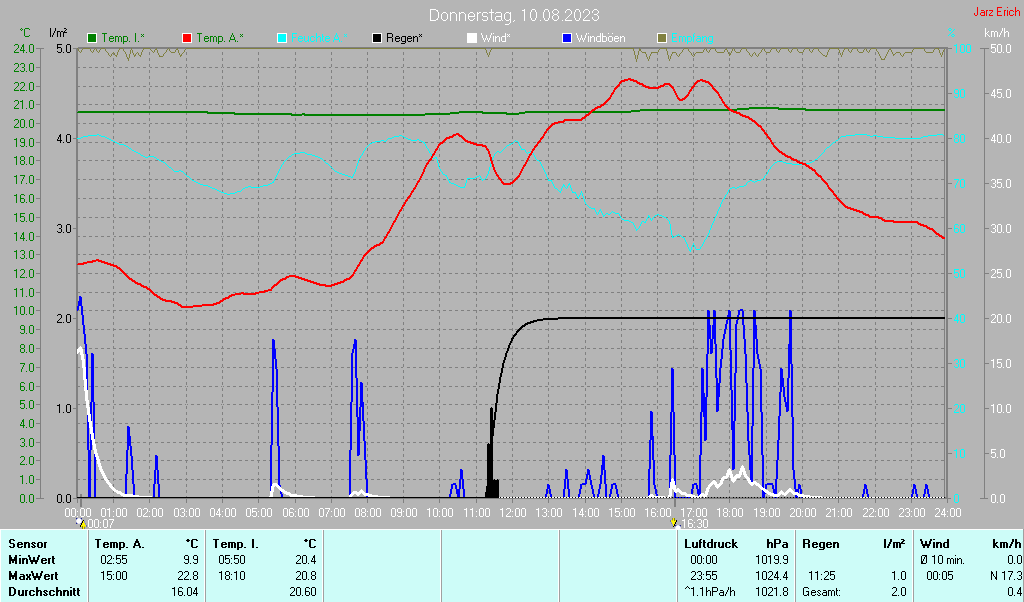The height and width of the screenshot is (602, 1024).
Task: Click the 'Gesamt:' rain total label
Action: (x=822, y=592)
